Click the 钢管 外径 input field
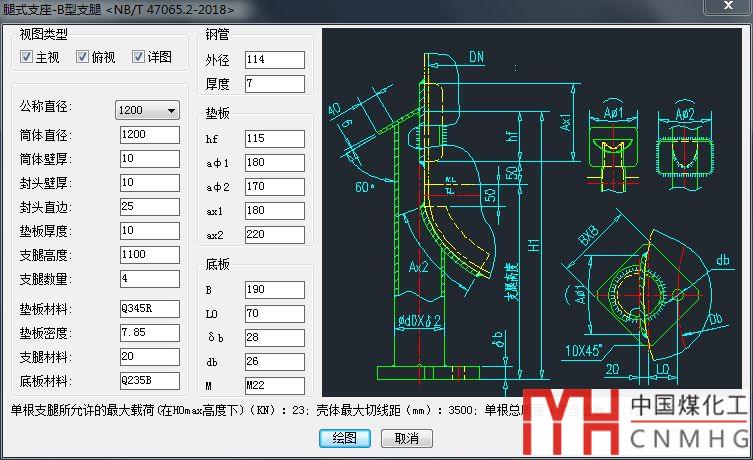The image size is (753, 460). coord(275,60)
